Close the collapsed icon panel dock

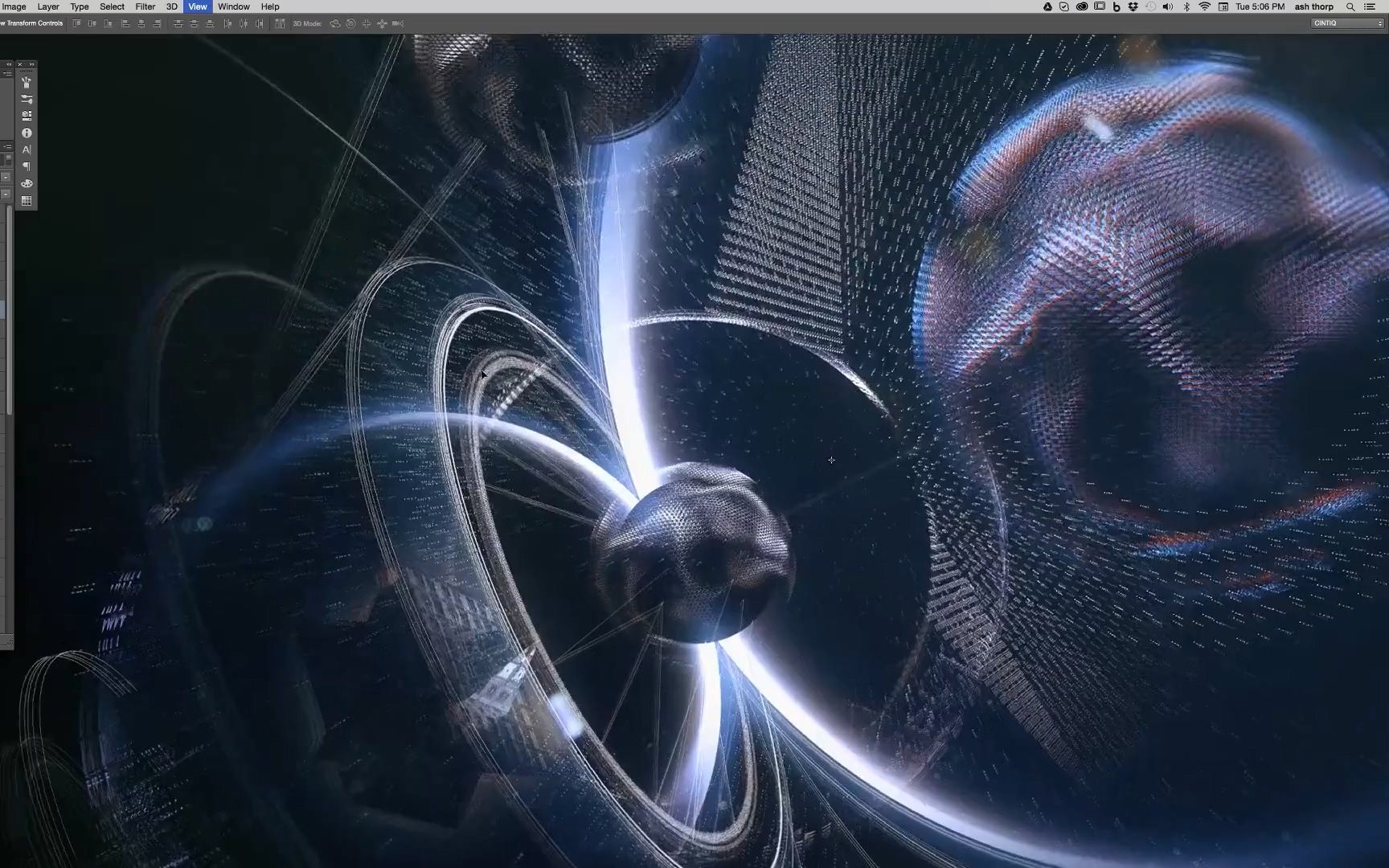click(x=20, y=64)
